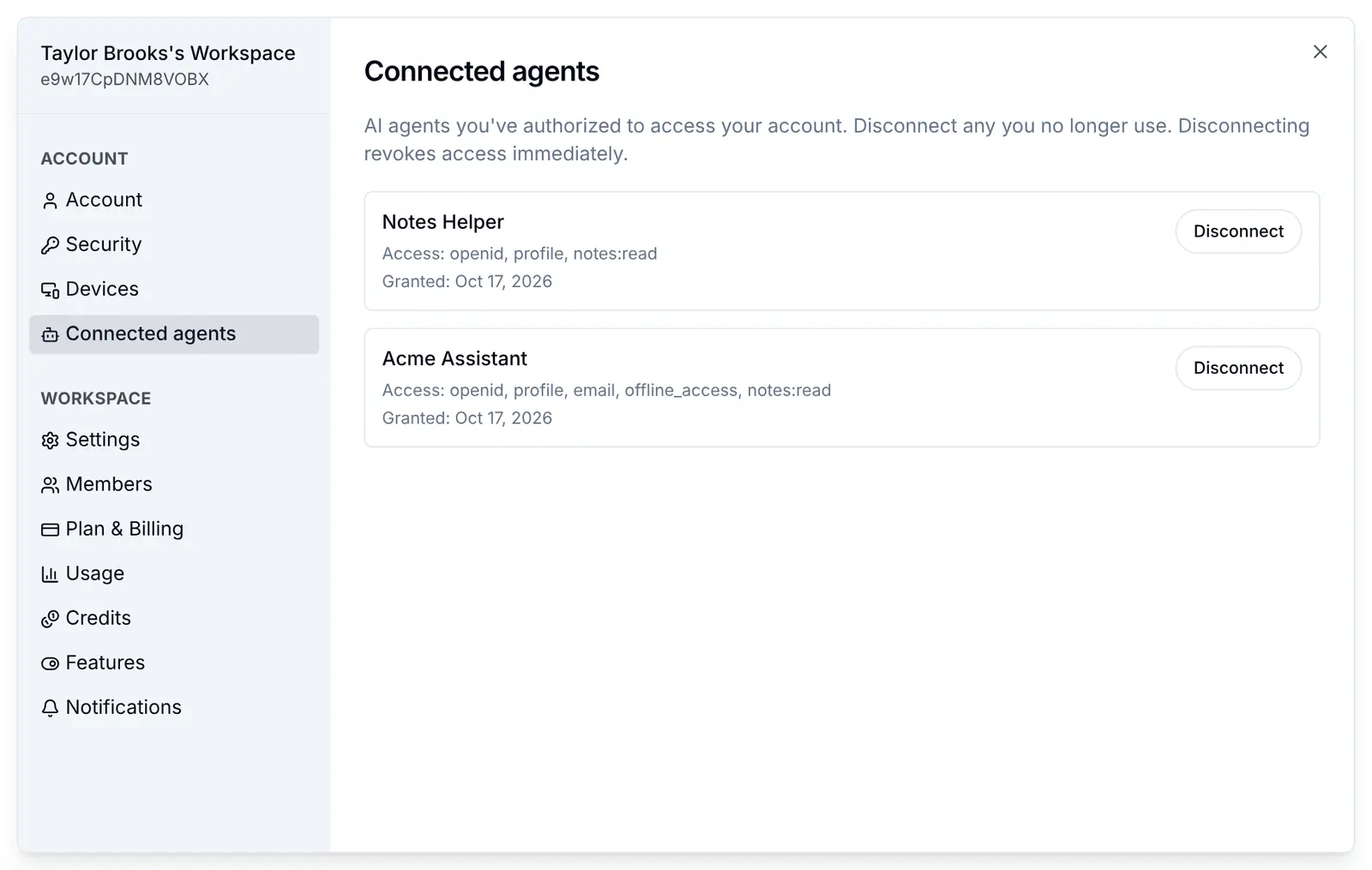Image resolution: width=1372 pixels, height=870 pixels.
Task: Disconnect the Acme Assistant agent
Action: pos(1238,368)
